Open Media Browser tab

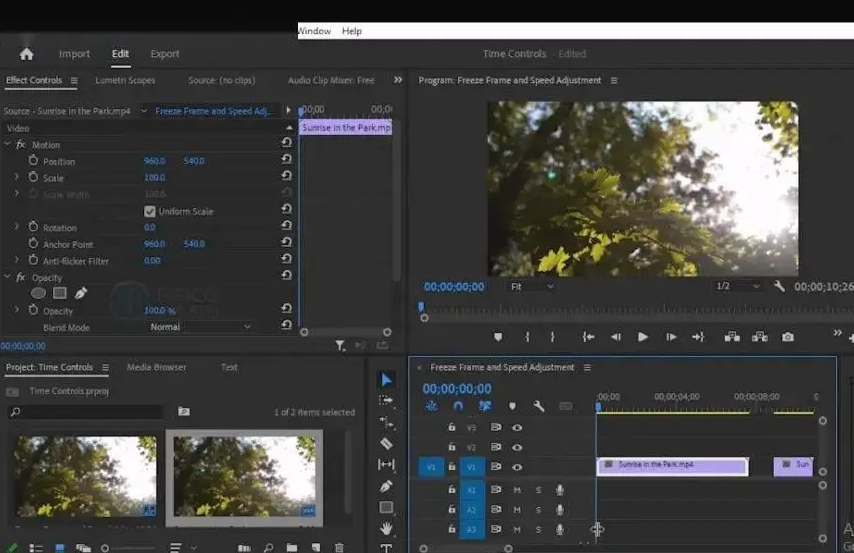[x=156, y=367]
